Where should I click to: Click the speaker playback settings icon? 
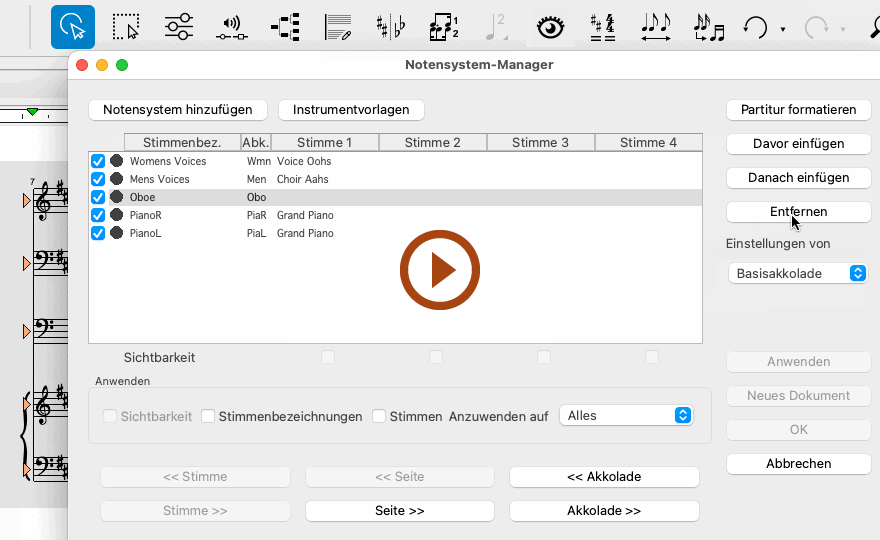pyautogui.click(x=231, y=27)
